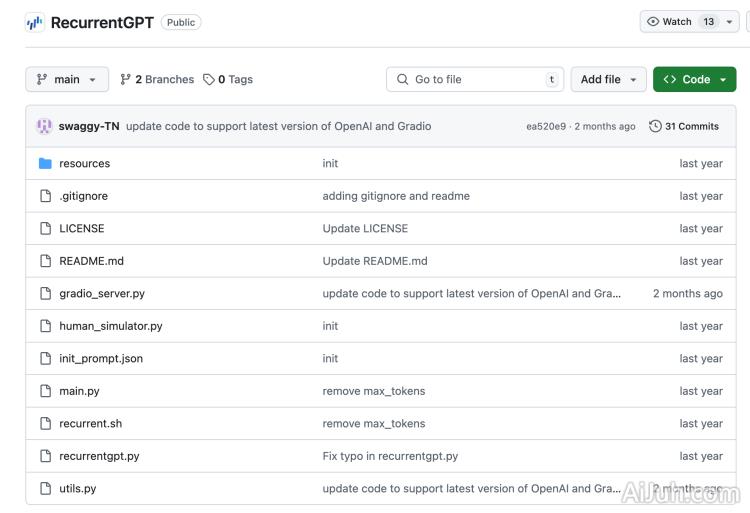Expand the Add file dropdown
The height and width of the screenshot is (513, 750).
click(608, 79)
